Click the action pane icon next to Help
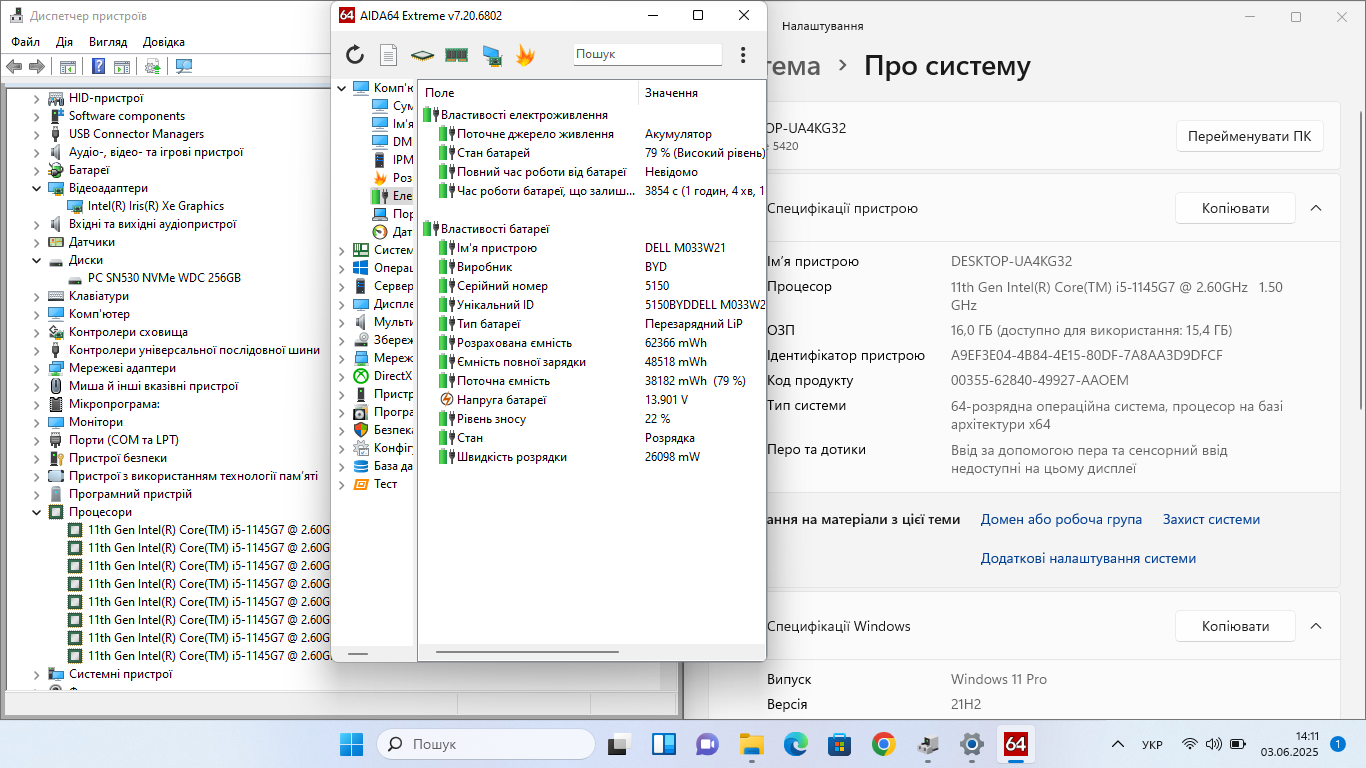Viewport: 1366px width, 768px height. (x=122, y=66)
